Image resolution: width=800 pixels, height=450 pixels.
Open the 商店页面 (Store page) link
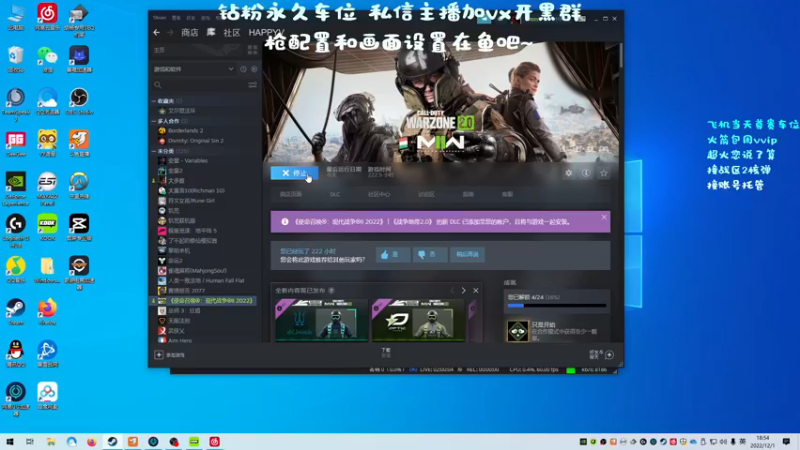click(291, 194)
